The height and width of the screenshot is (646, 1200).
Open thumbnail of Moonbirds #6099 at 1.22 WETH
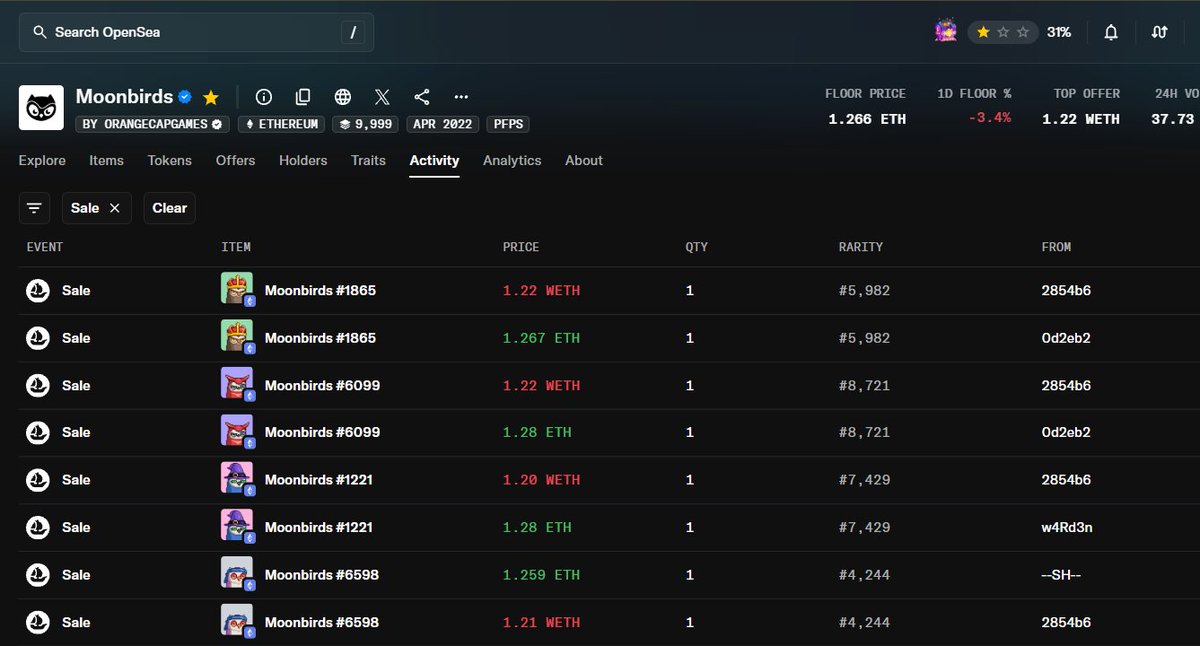point(238,385)
